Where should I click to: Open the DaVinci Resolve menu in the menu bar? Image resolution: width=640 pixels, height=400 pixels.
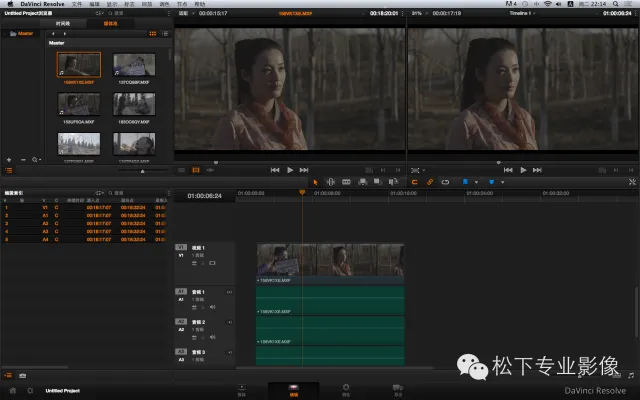click(x=42, y=4)
